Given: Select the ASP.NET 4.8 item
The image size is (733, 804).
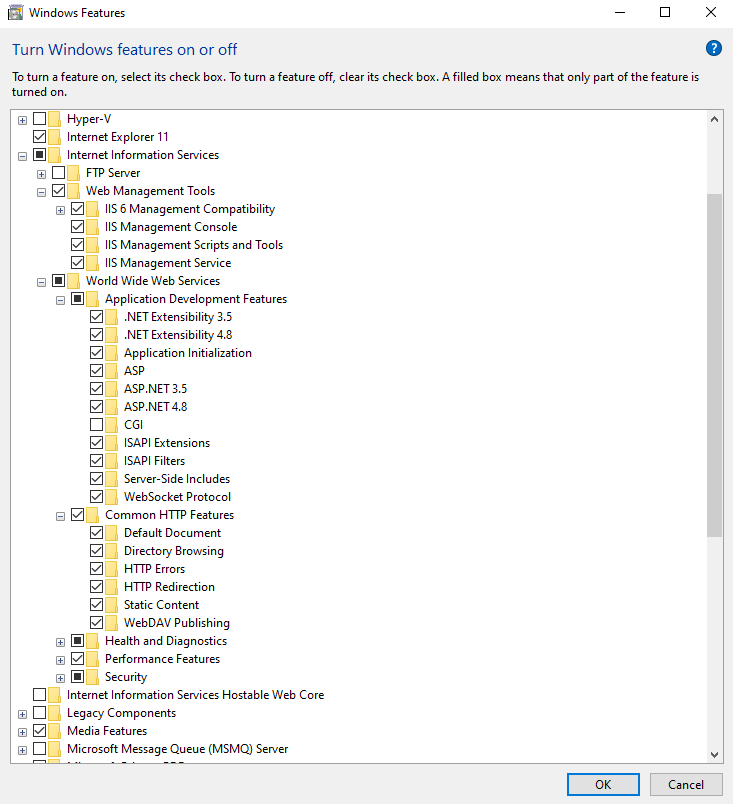Looking at the screenshot, I should coord(155,407).
